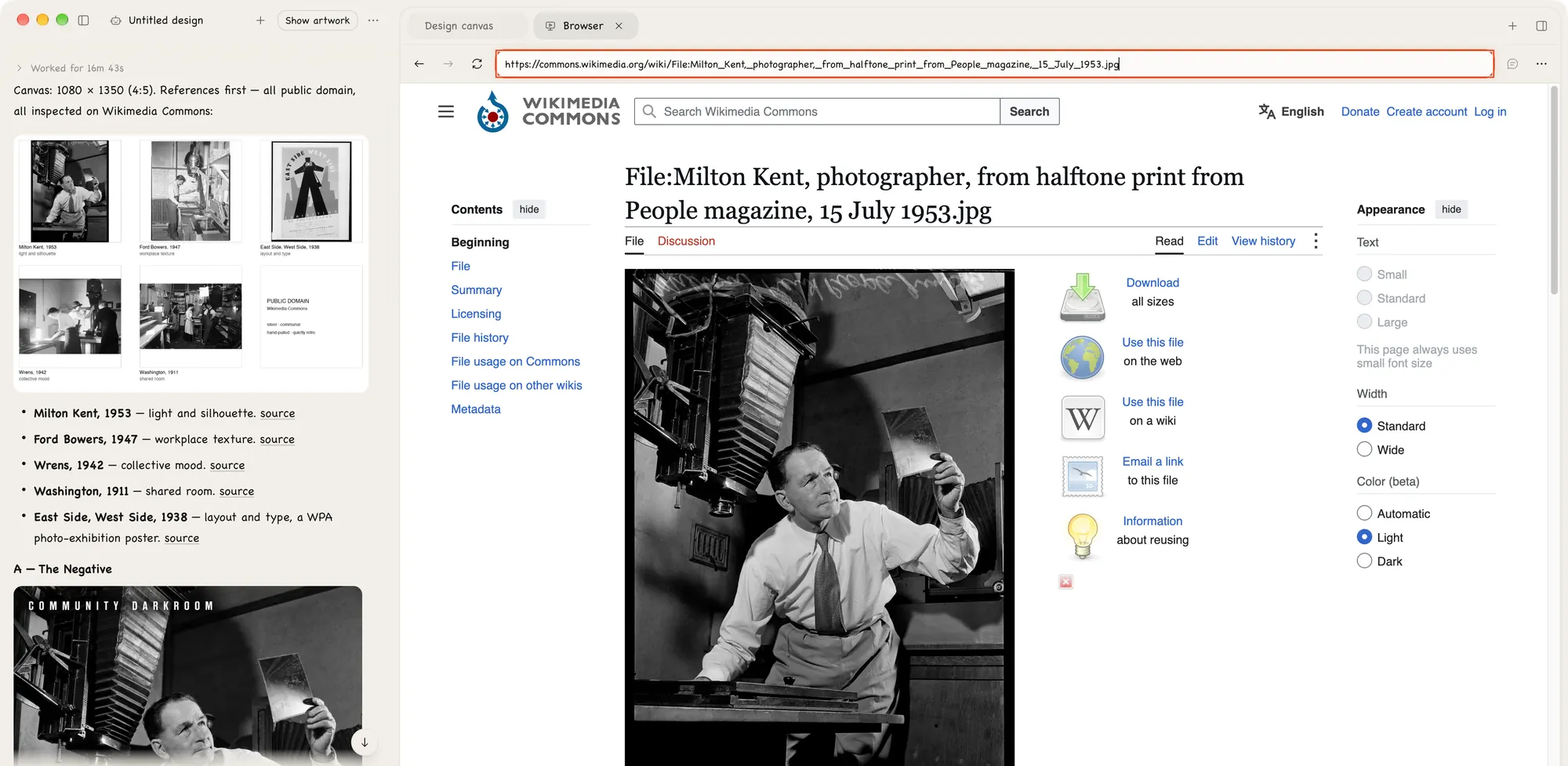
Task: Click the plus icon beside Untitled design
Action: (260, 20)
